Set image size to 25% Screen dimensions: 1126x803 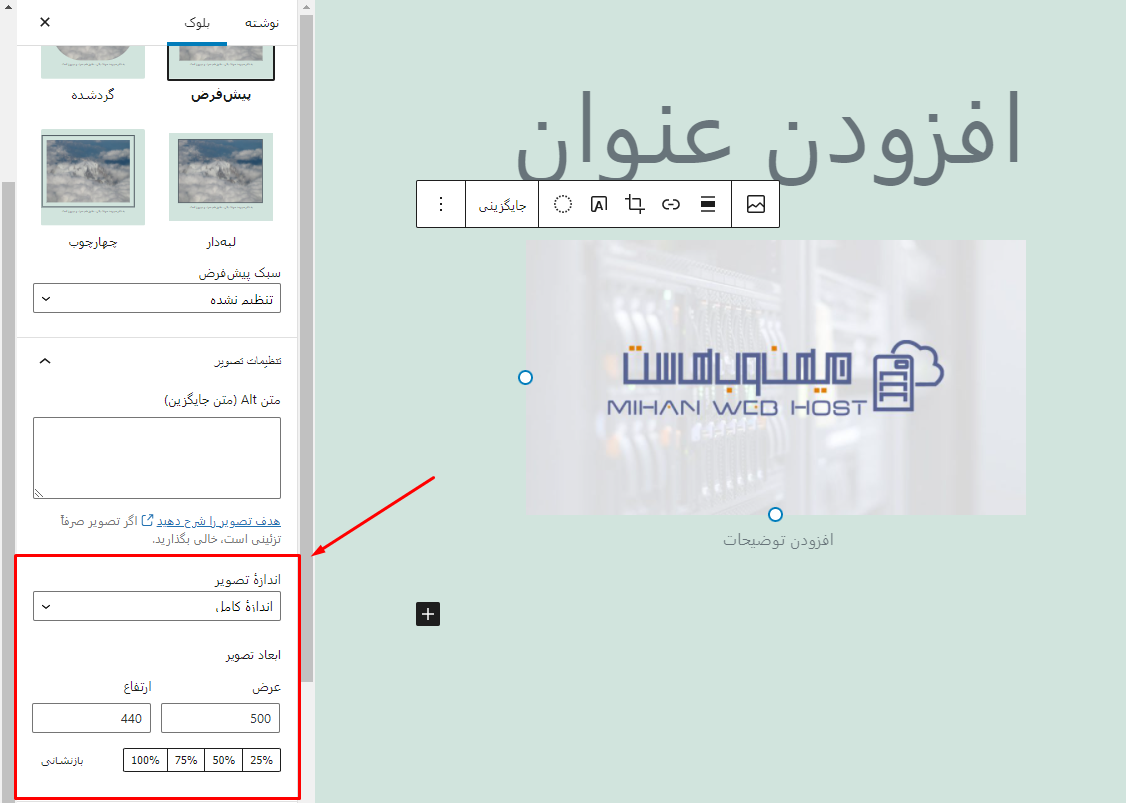click(261, 760)
